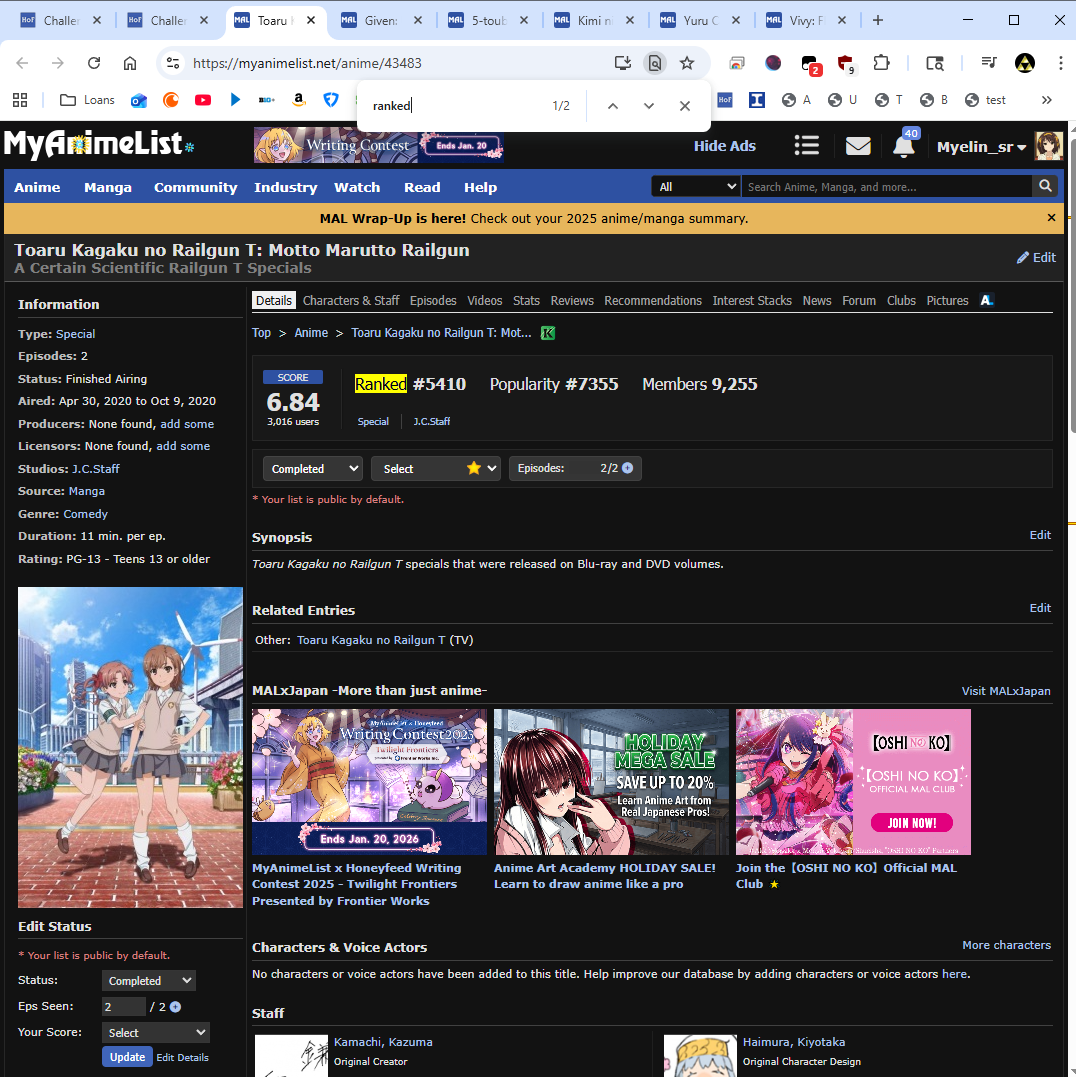Close the find-in-page bar
This screenshot has height=1077, width=1076.
[685, 106]
